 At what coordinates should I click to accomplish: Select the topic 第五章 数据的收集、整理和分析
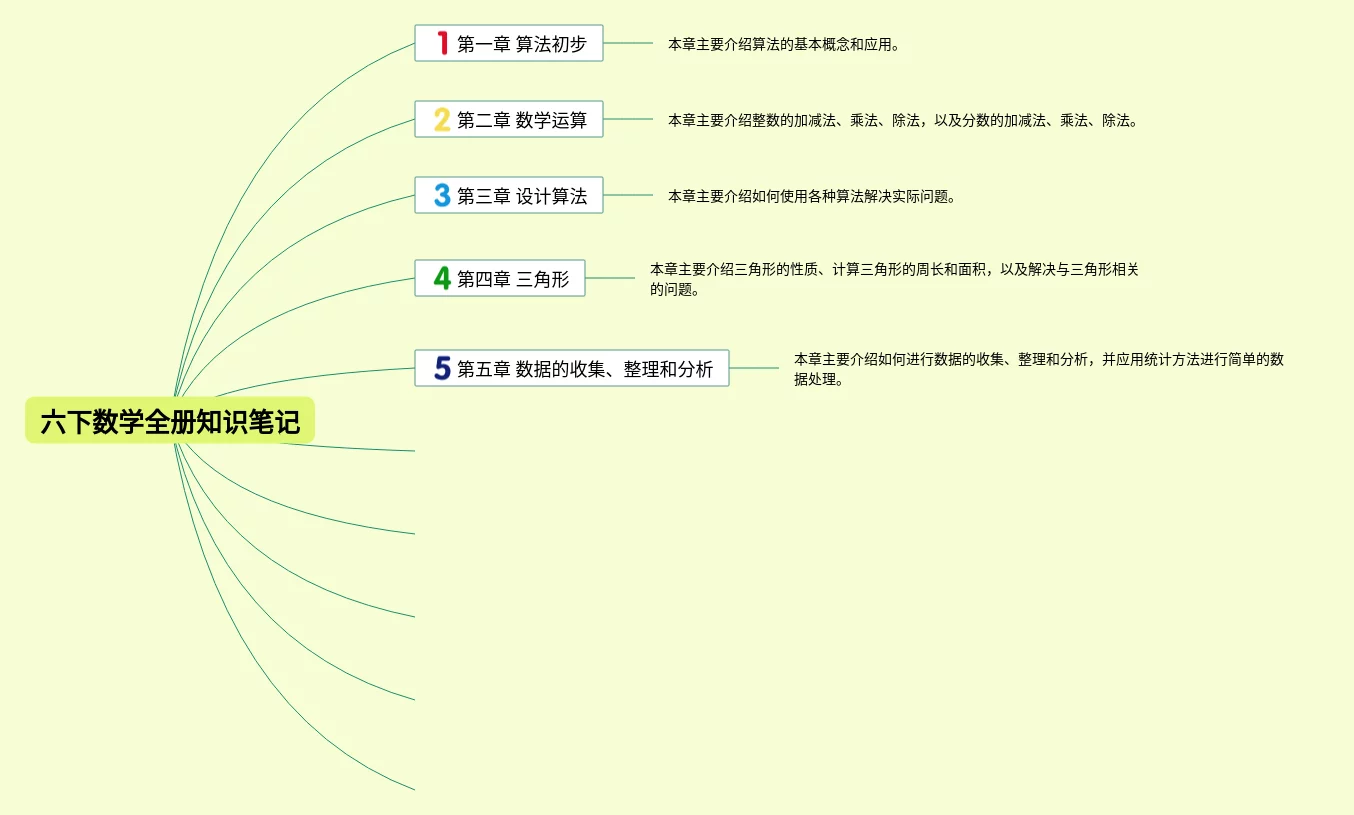572,368
